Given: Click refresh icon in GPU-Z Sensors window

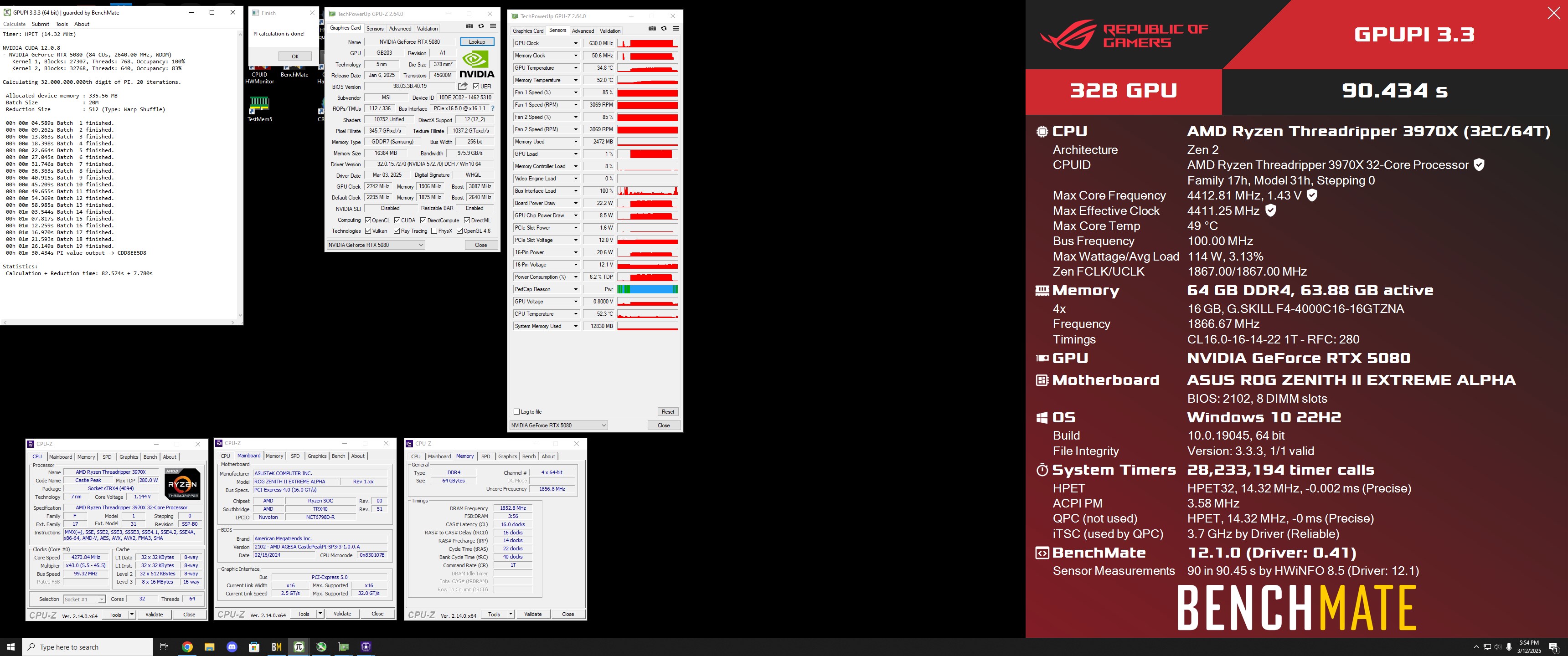Looking at the screenshot, I should coord(664,29).
